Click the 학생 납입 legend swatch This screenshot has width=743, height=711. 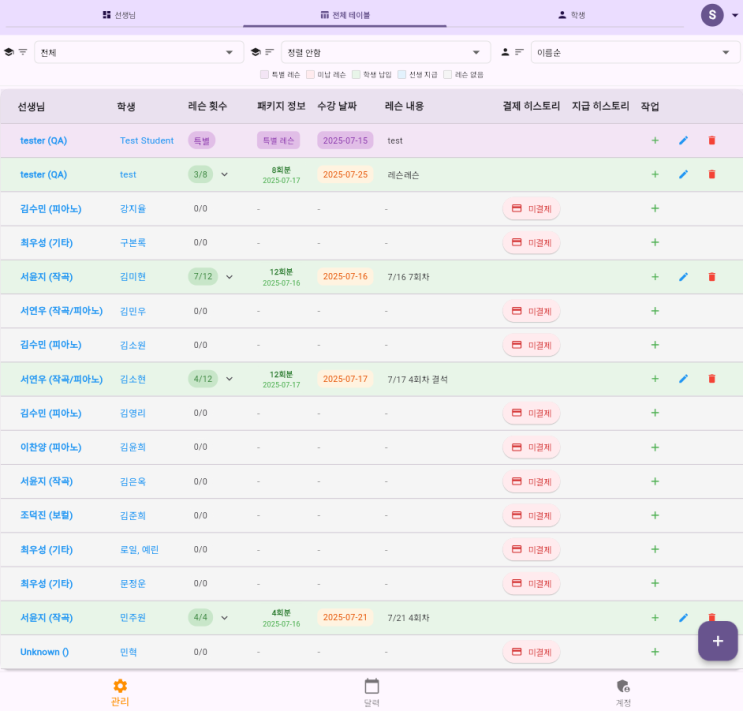tap(356, 74)
